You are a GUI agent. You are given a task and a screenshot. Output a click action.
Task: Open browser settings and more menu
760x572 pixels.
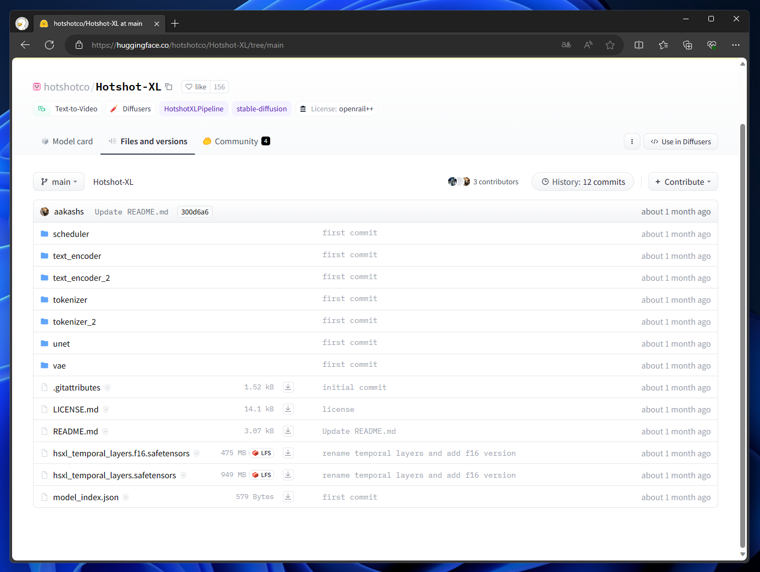click(736, 45)
